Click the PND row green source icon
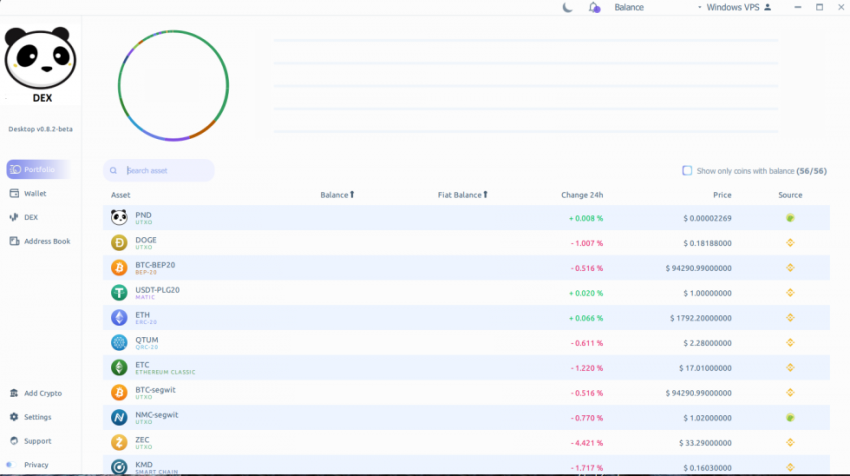 [790, 218]
